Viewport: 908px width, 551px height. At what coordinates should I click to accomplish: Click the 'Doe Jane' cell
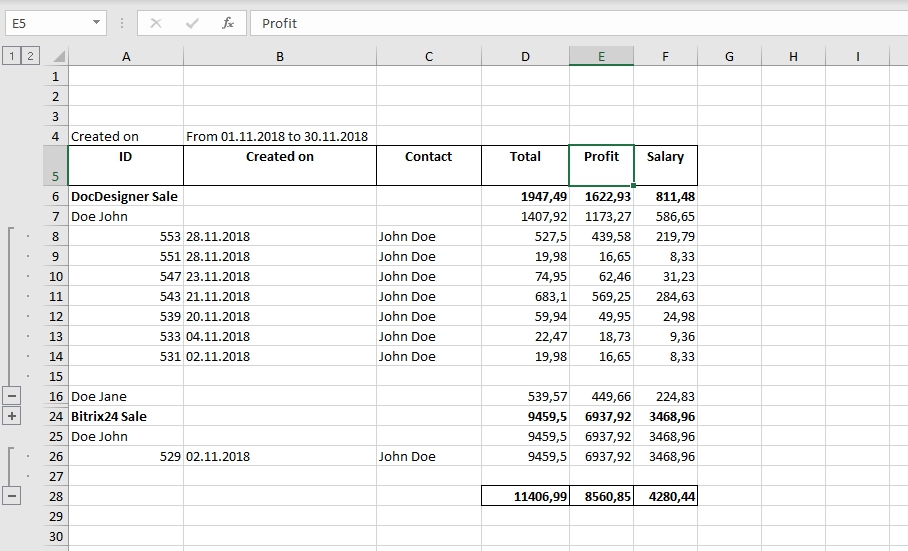coord(126,396)
